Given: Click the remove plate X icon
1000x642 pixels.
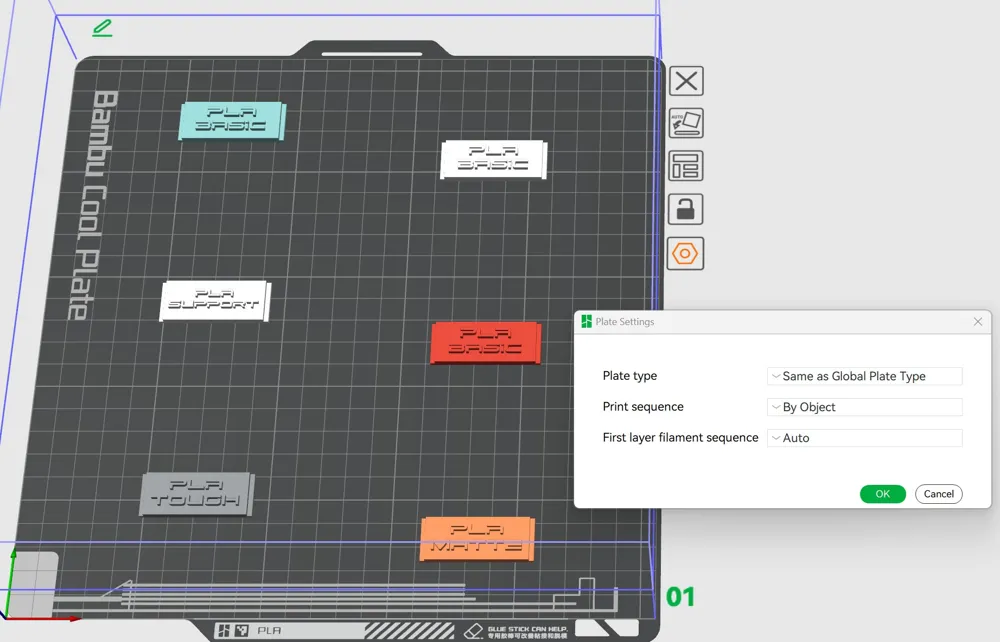Looking at the screenshot, I should pos(686,81).
